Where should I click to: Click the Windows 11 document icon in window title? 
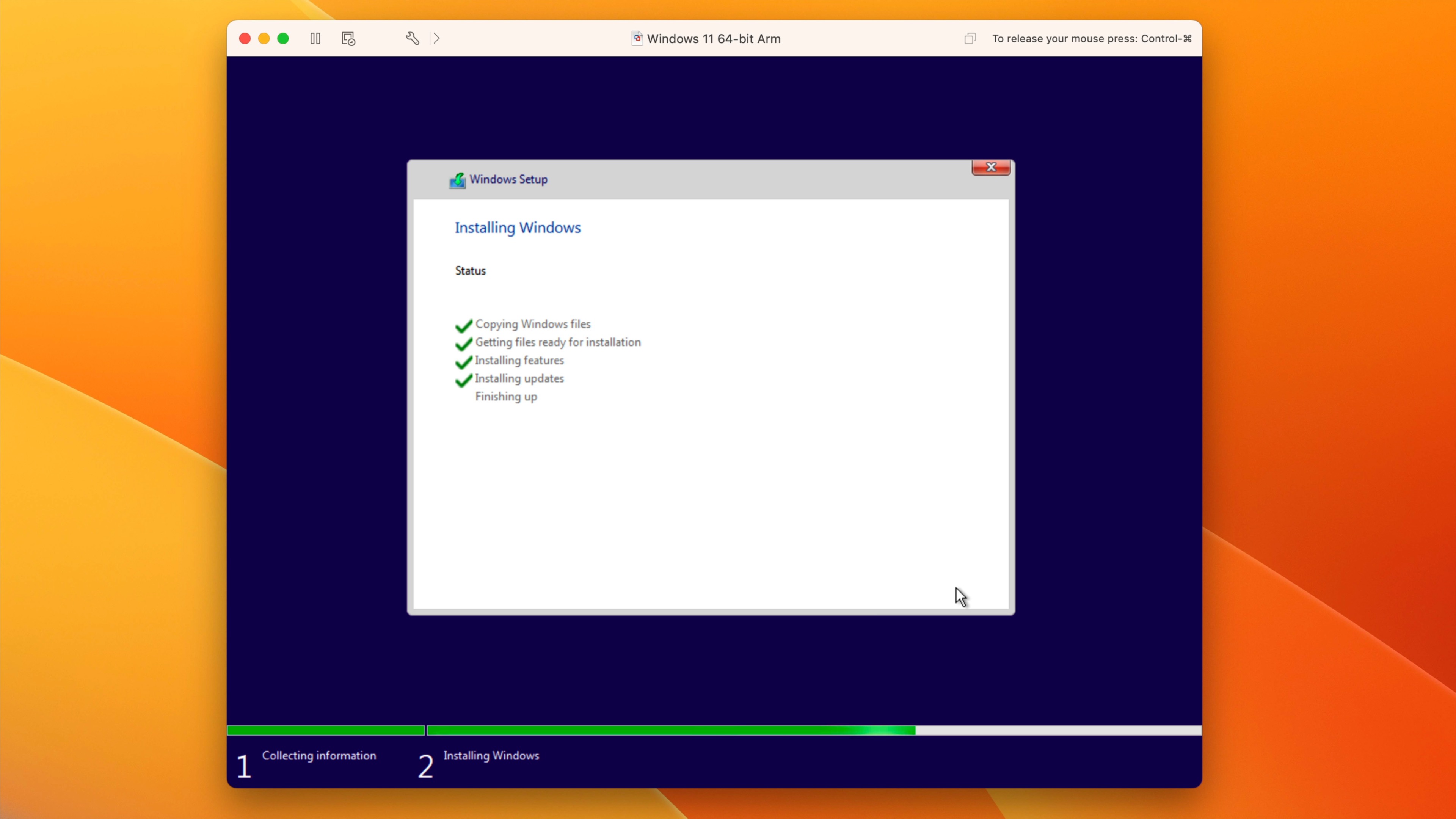tap(637, 38)
